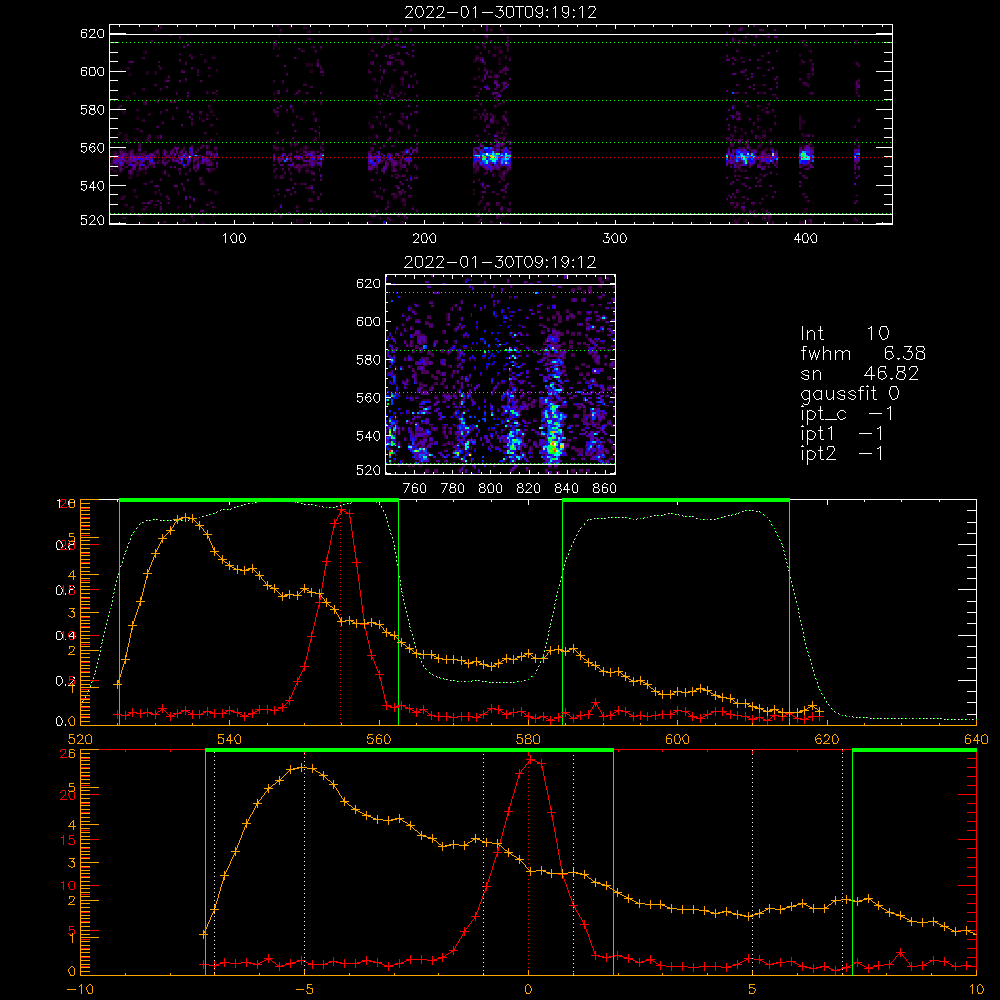Click x-axis label 860 under middle image

click(x=605, y=489)
